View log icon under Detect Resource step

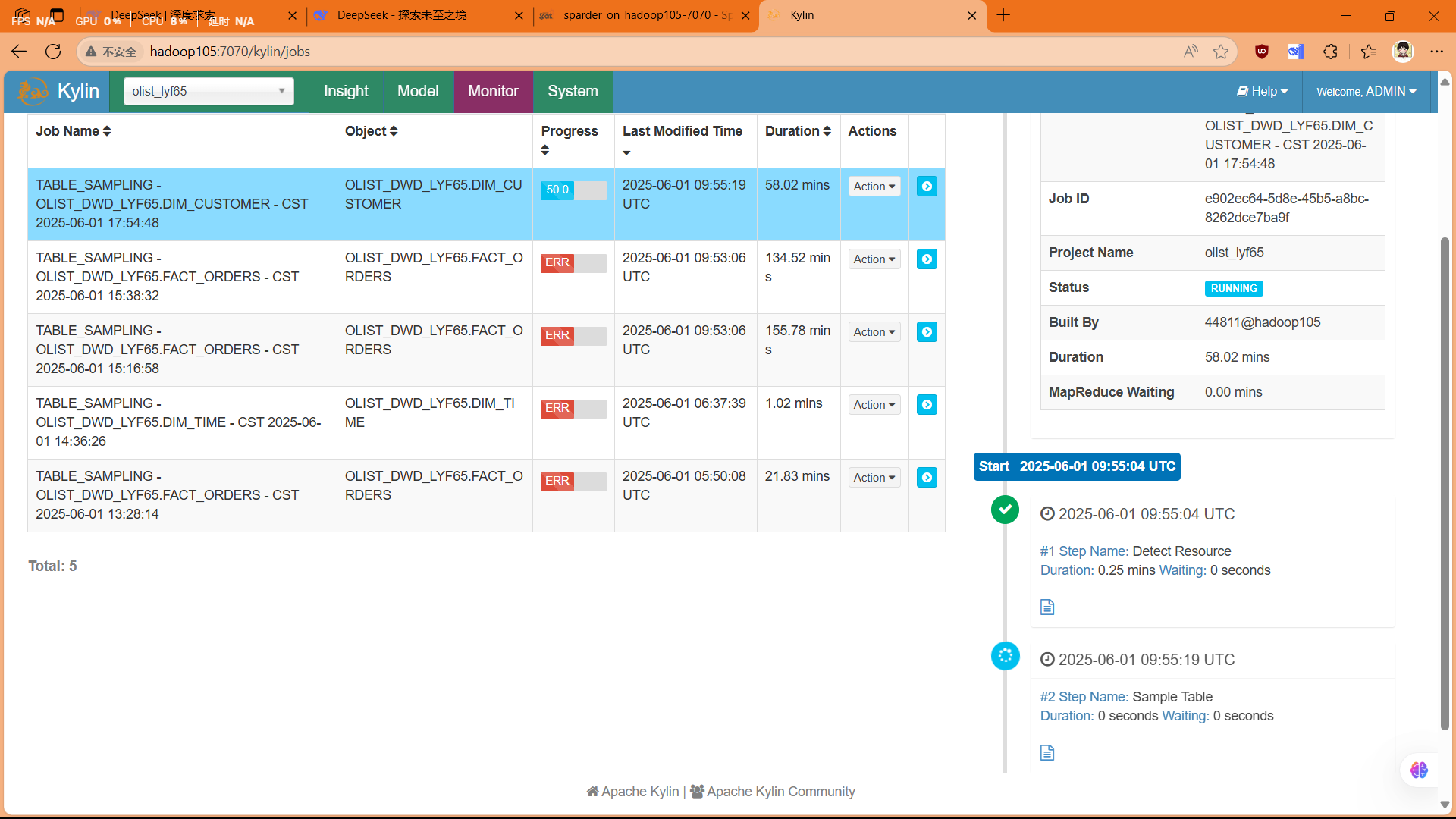[x=1047, y=607]
